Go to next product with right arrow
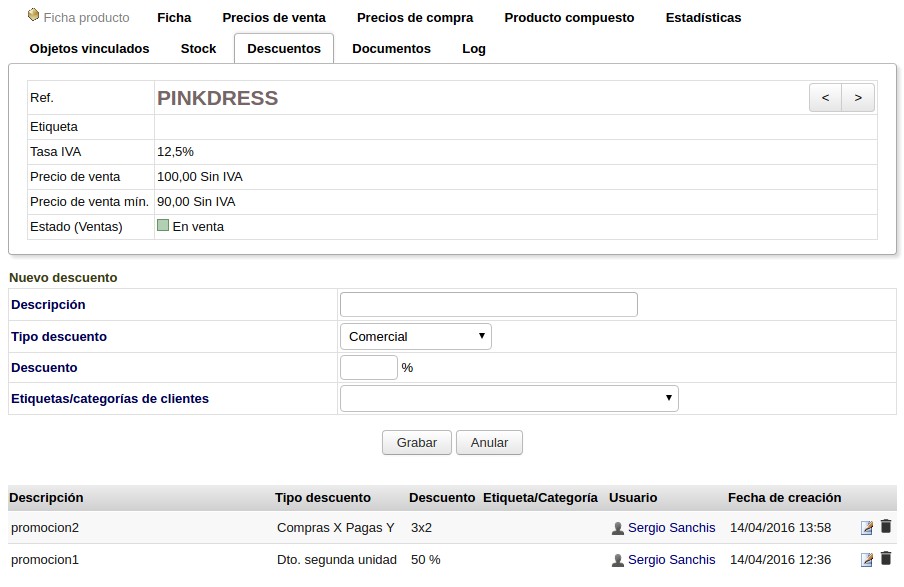This screenshot has width=904, height=587. click(x=858, y=97)
